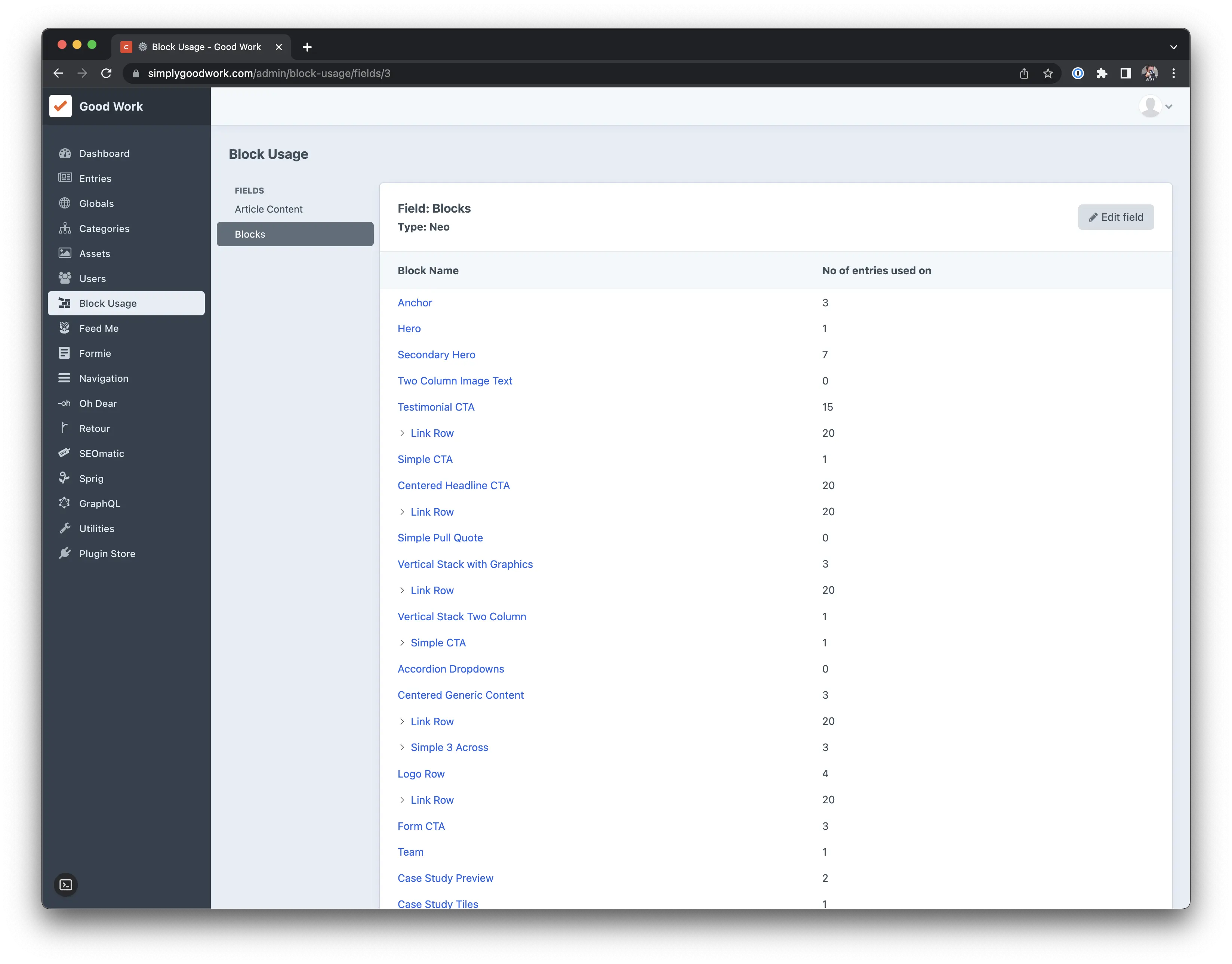Open Globals via its globe icon

tap(65, 203)
